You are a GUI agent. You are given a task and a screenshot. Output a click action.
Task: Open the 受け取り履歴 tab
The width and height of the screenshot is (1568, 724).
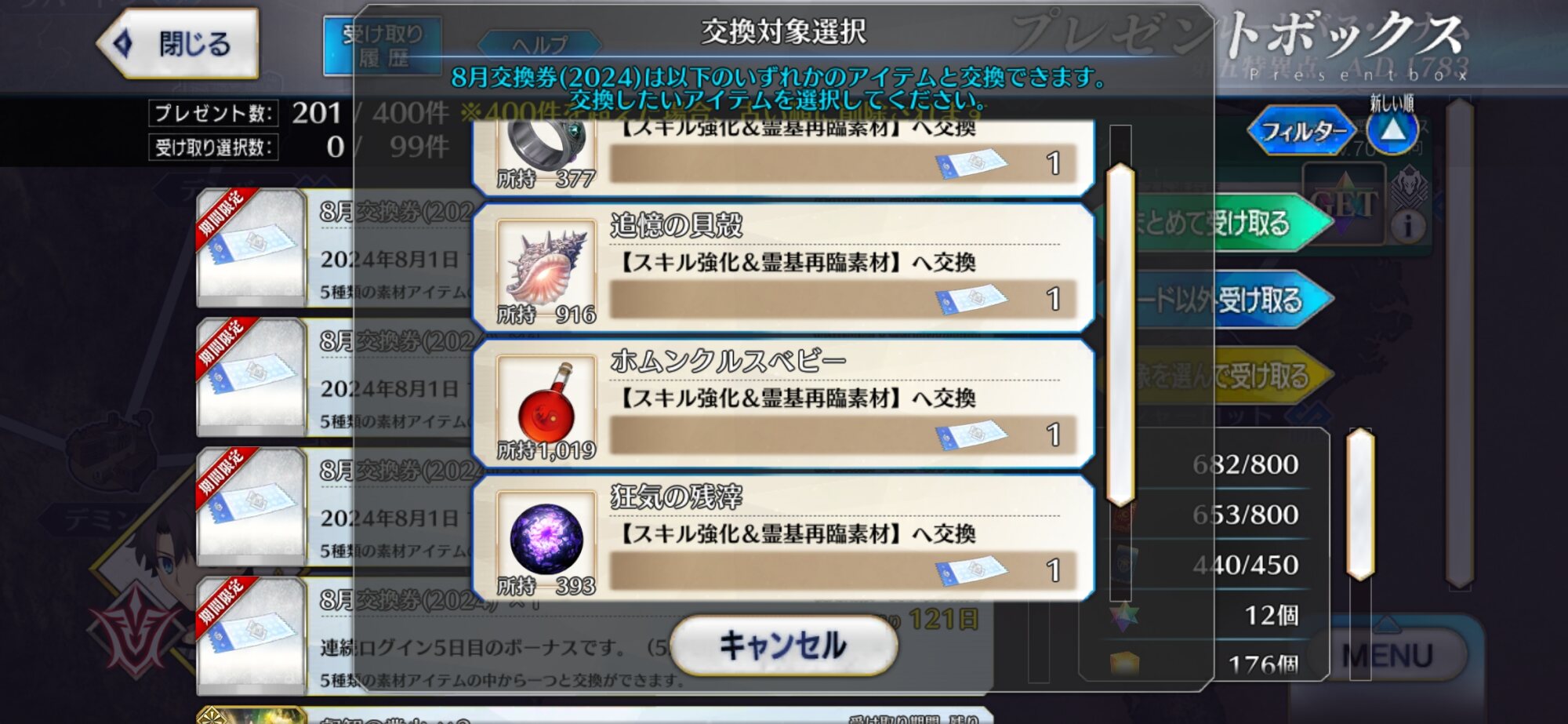coord(383,46)
